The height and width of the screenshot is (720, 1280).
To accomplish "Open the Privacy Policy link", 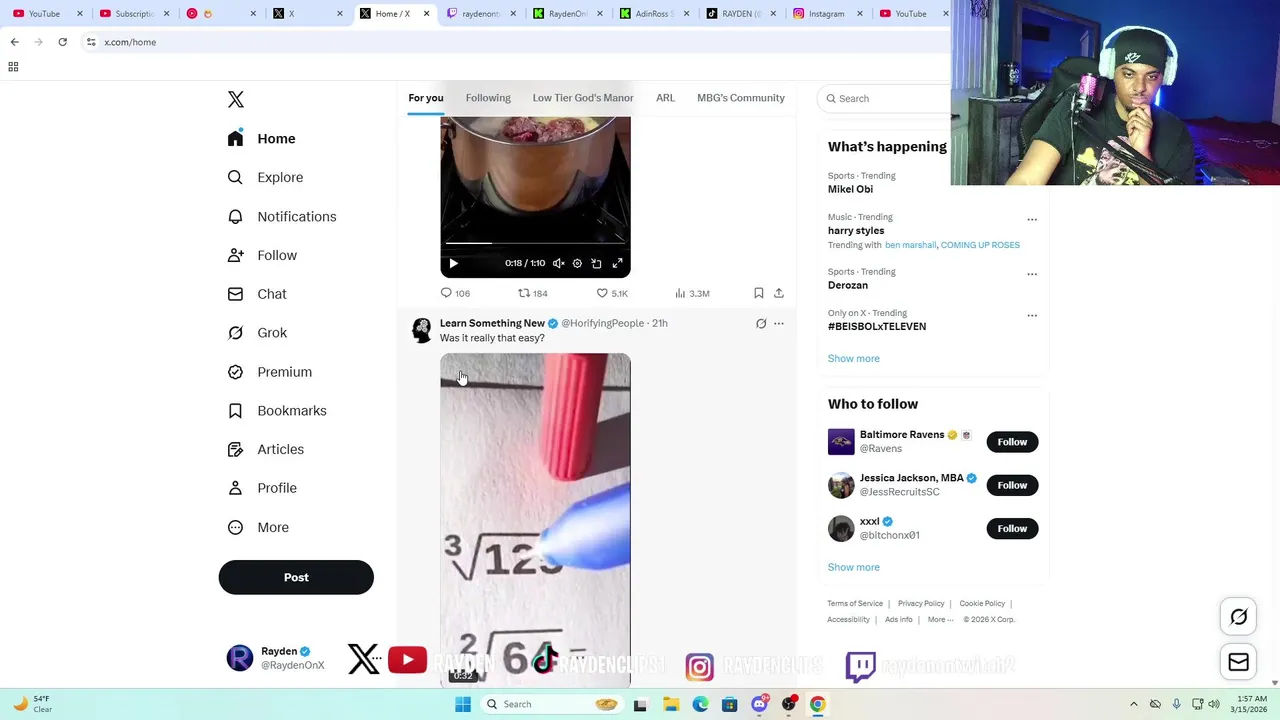I will pos(921,603).
